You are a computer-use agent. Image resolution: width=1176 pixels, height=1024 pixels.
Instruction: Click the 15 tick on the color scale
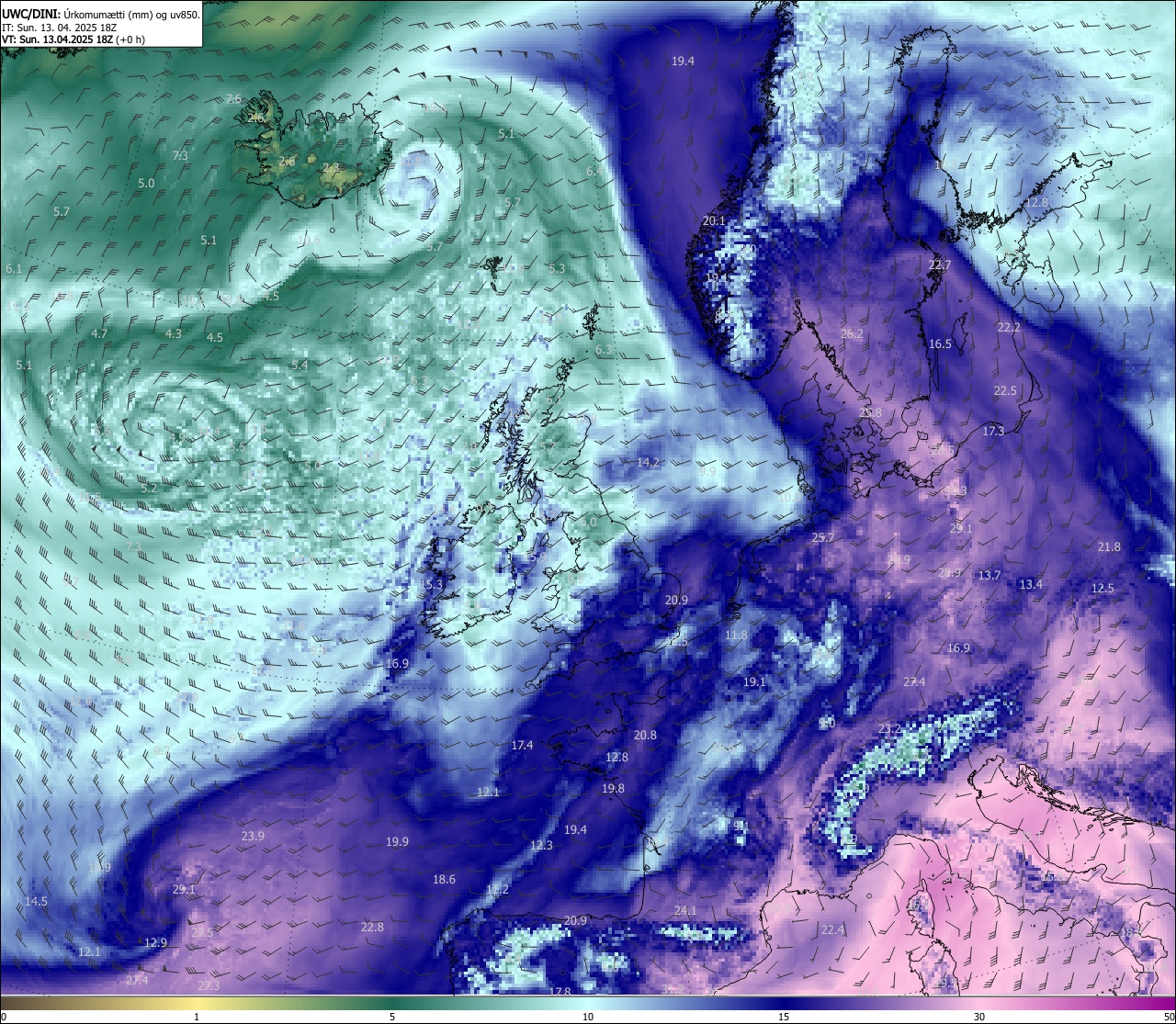click(x=783, y=1017)
